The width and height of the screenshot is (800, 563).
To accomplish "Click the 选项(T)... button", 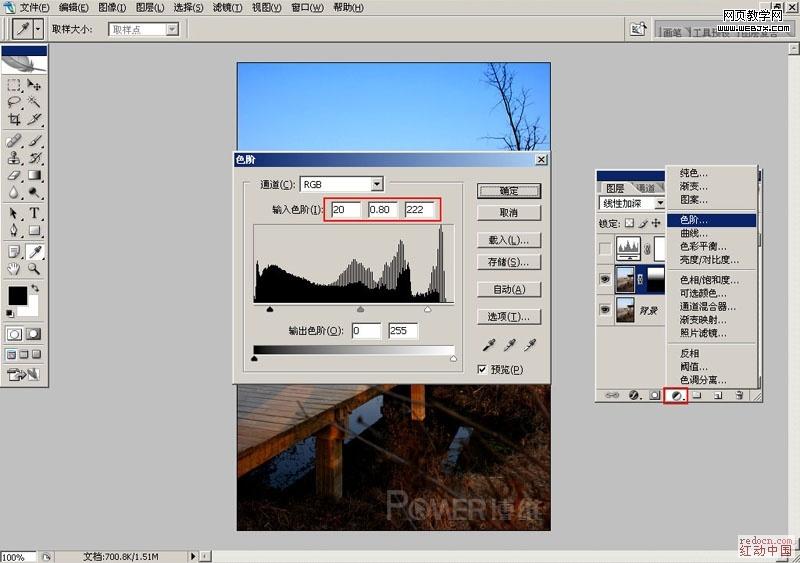I will click(509, 317).
